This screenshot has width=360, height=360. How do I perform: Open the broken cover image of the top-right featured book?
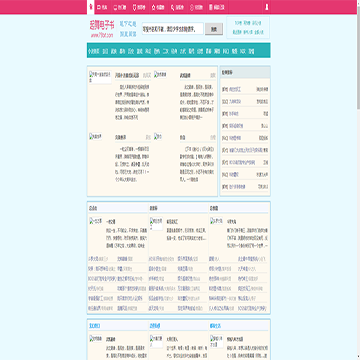160,75
